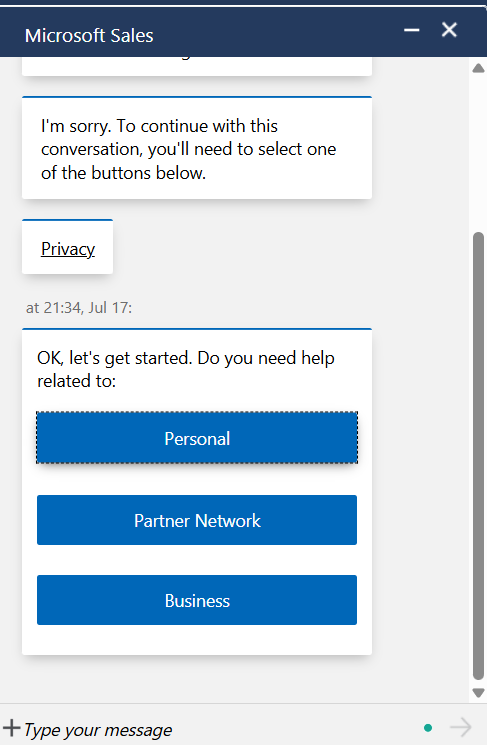Viewport: 487px width, 745px height.
Task: Minimize the Microsoft Sales chat window
Action: point(411,30)
